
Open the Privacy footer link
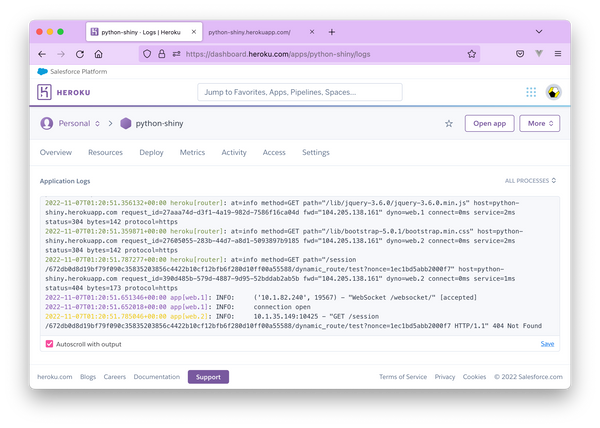tap(445, 377)
